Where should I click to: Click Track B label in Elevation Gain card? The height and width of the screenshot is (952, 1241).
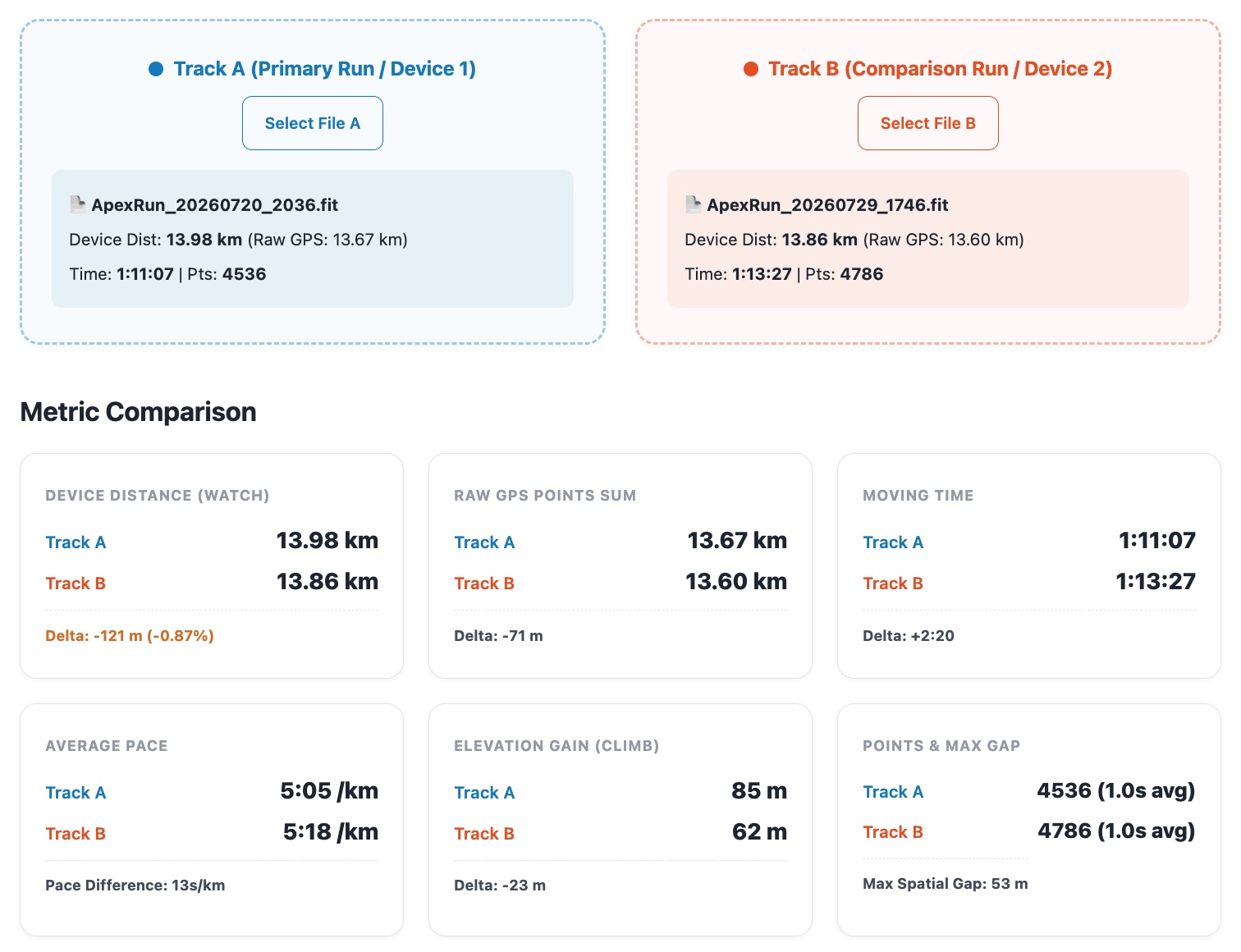tap(484, 834)
